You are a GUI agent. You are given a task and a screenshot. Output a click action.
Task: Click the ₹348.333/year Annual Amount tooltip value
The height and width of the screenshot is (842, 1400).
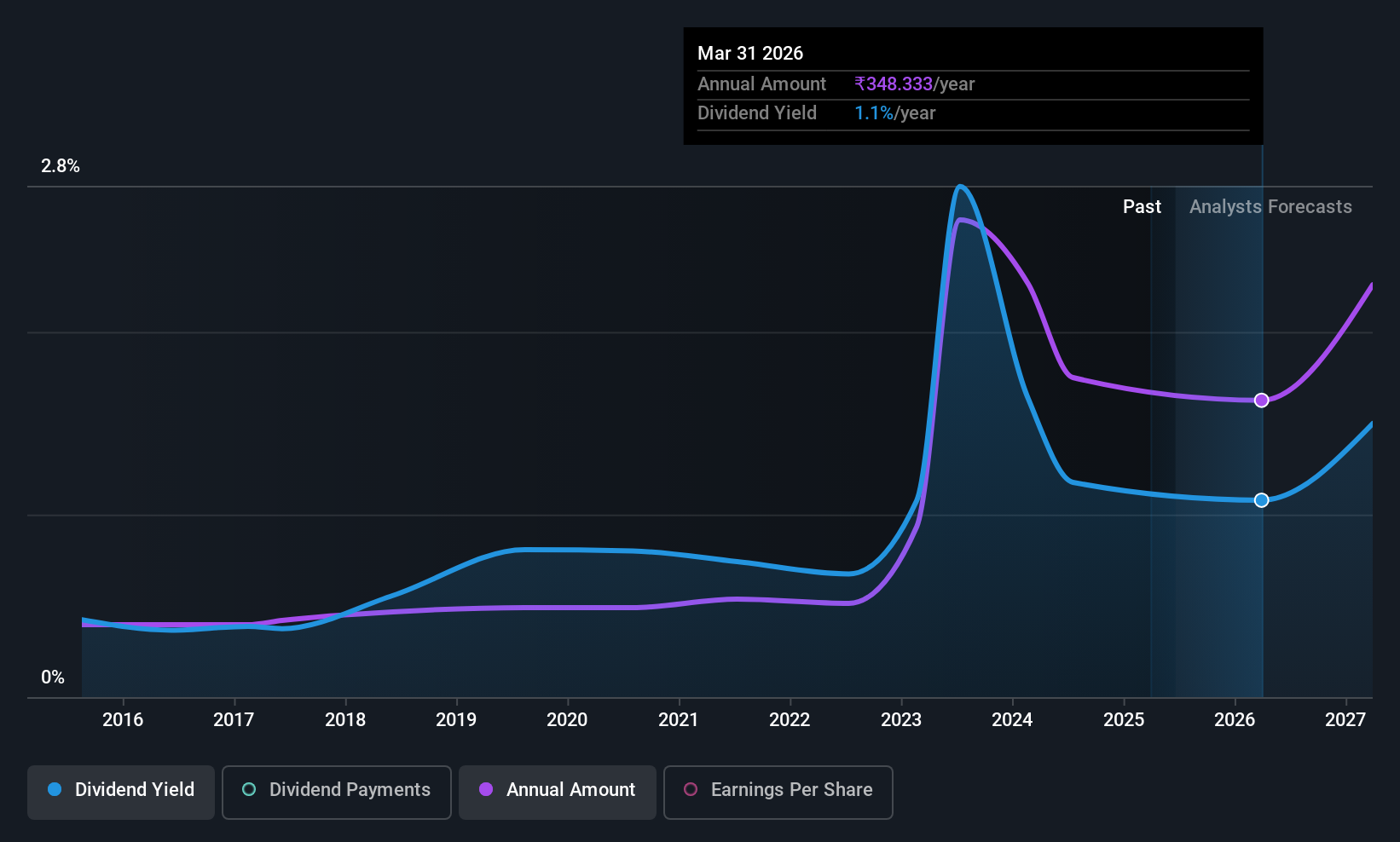[915, 84]
